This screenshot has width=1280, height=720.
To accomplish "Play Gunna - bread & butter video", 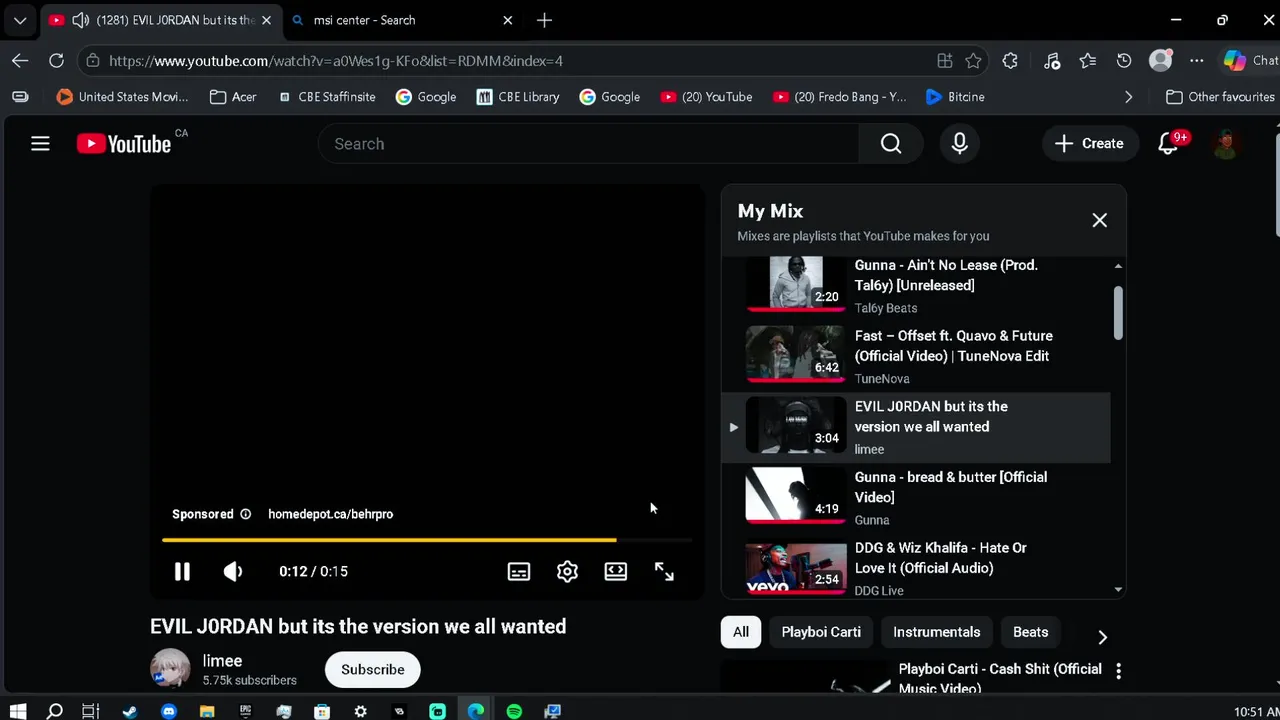I will pyautogui.click(x=915, y=498).
